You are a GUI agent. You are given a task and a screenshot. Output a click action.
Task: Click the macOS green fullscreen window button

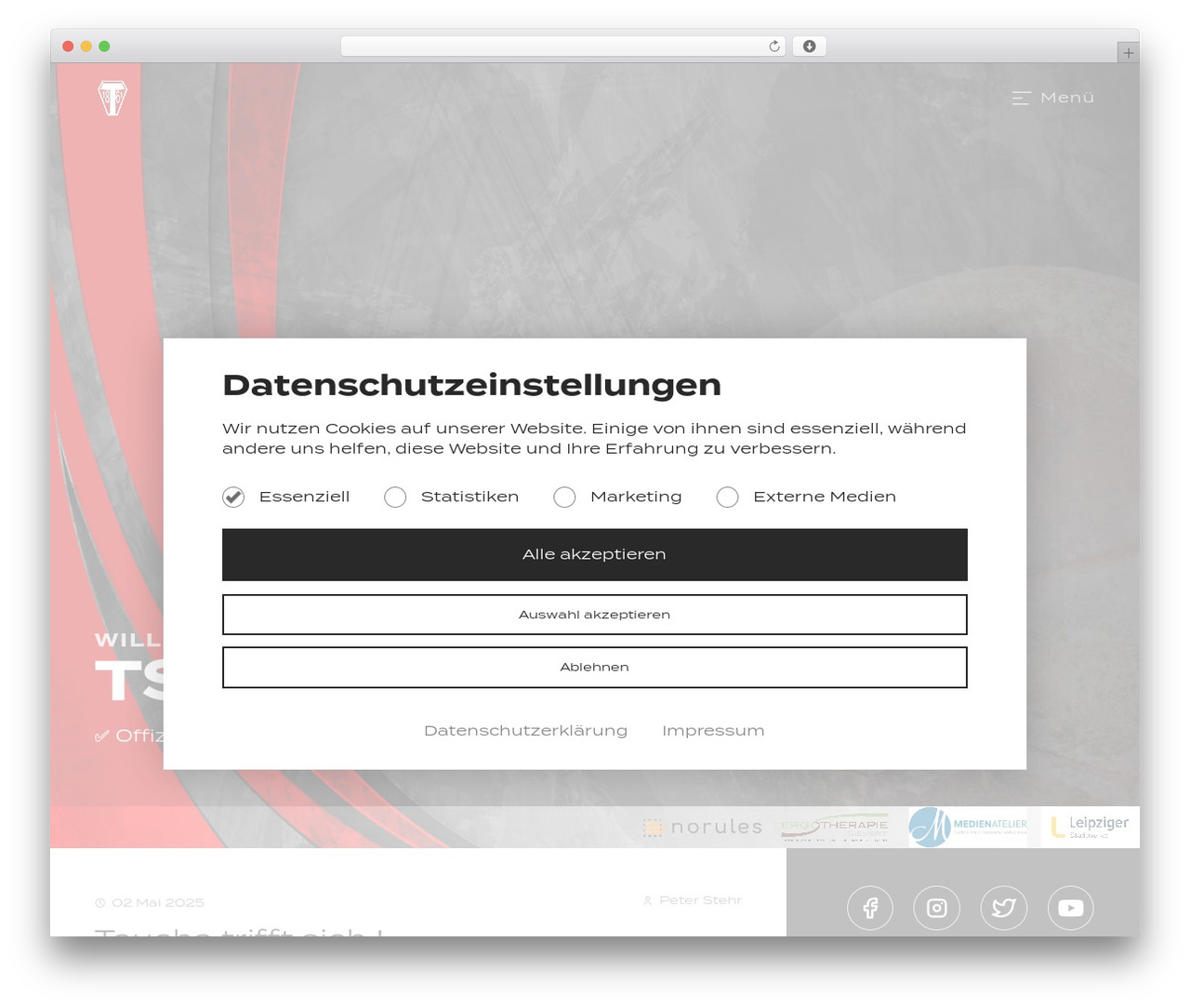coord(104,46)
